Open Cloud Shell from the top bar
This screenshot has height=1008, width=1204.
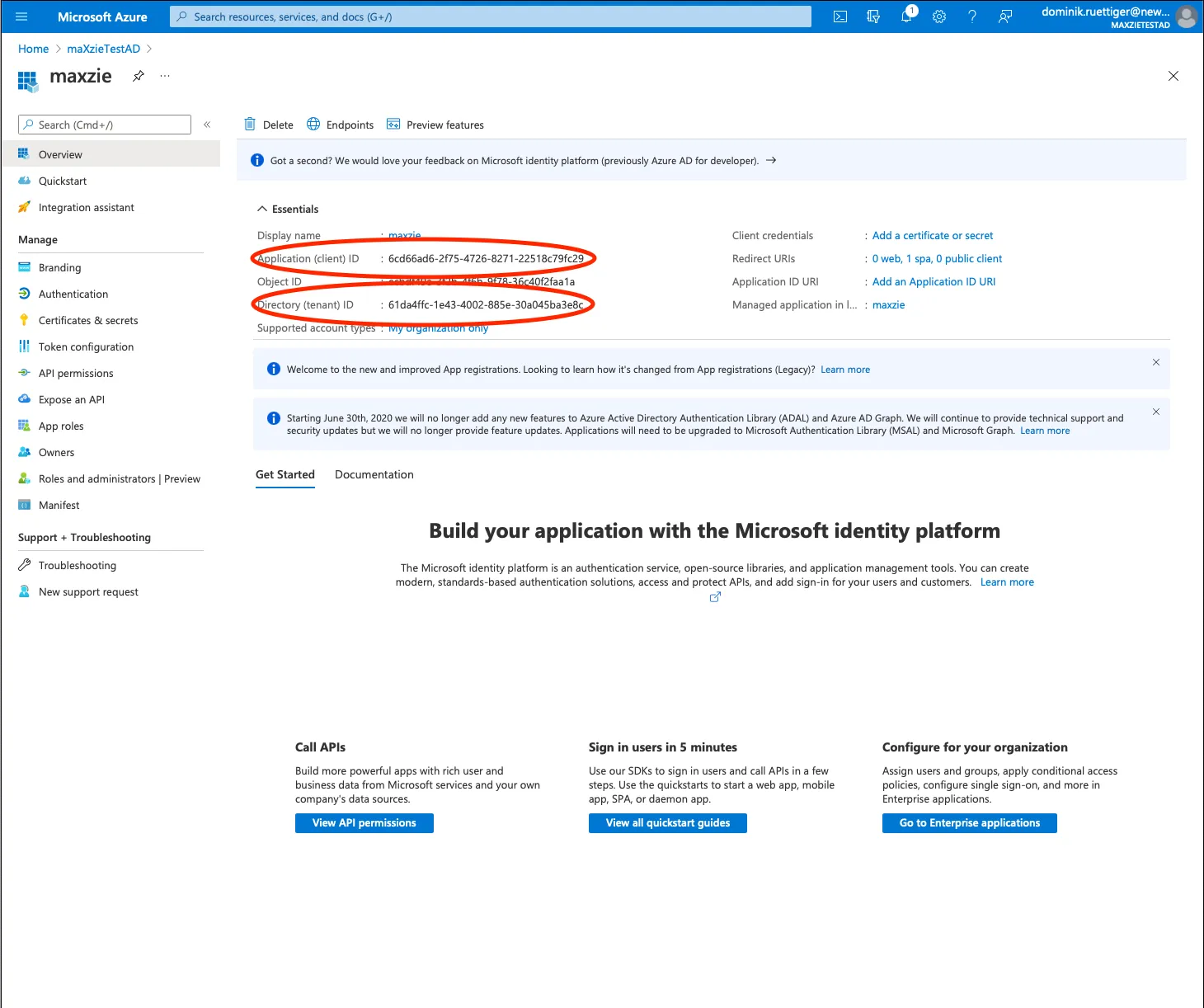click(x=840, y=16)
